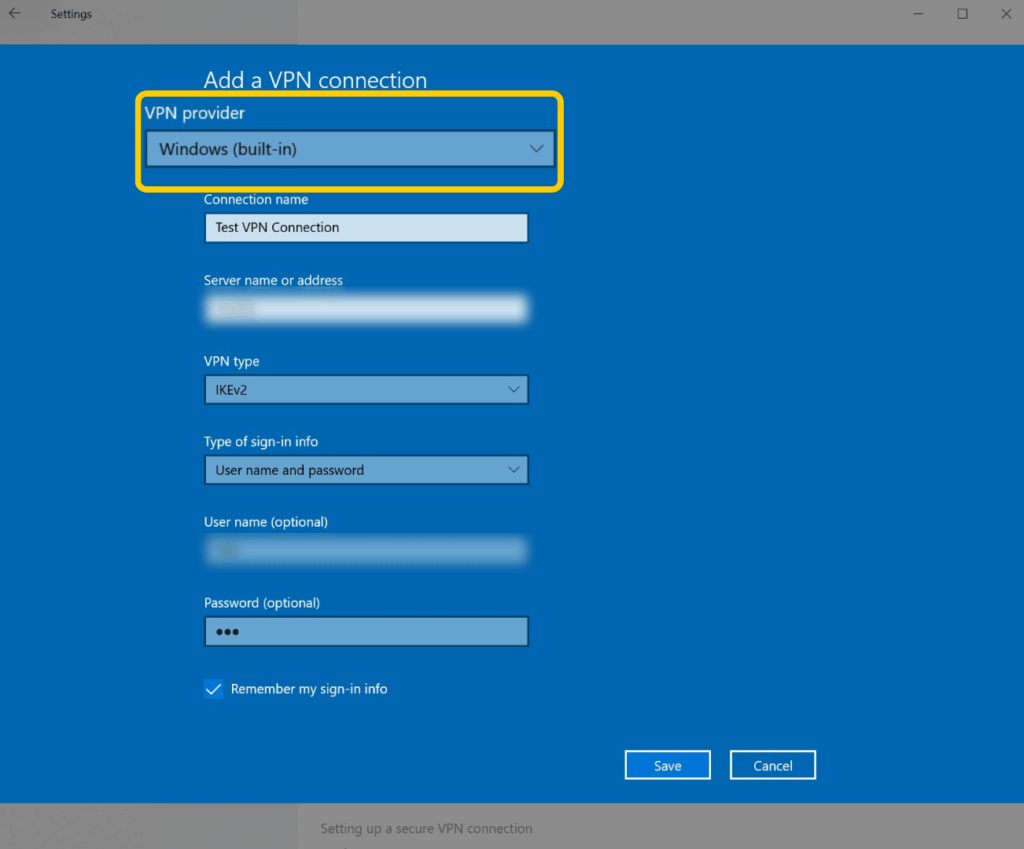Click the "Remember my sign-in info" label text

(309, 689)
